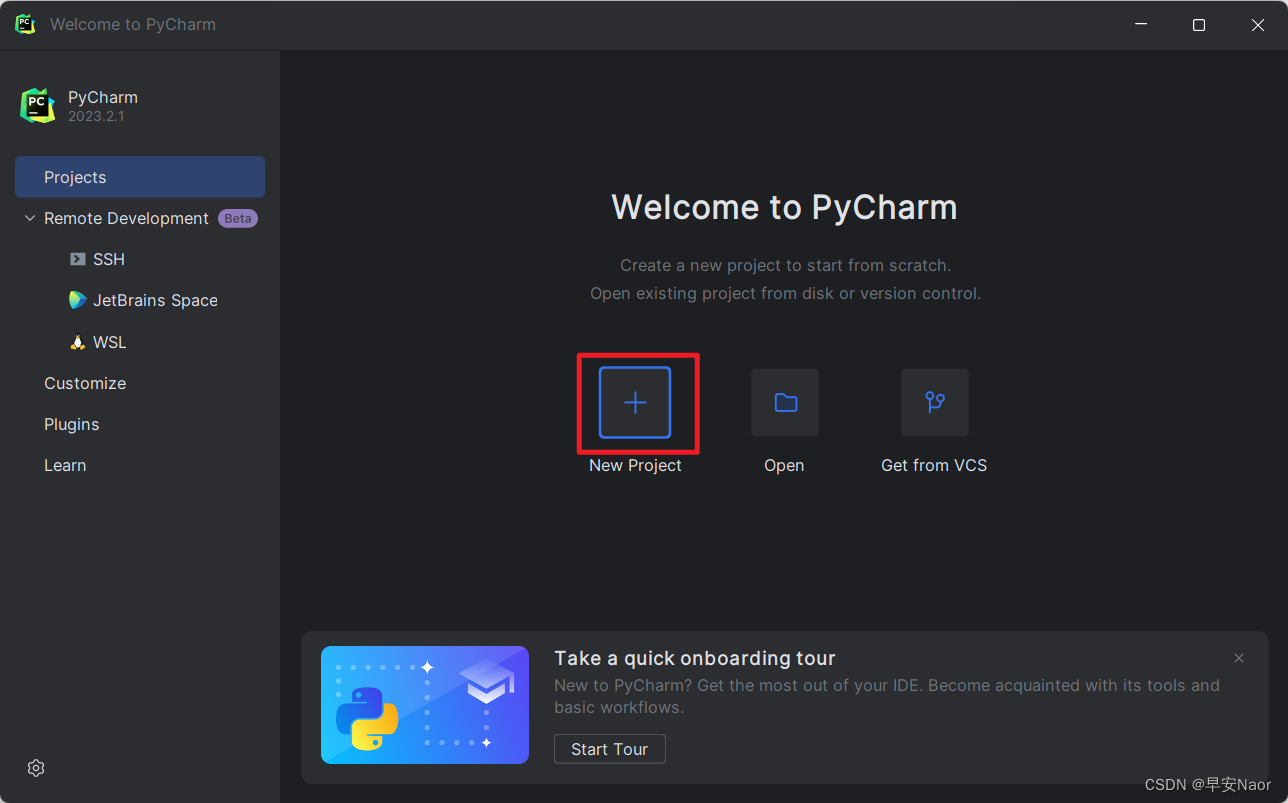Click the 2023.2.1 version text

click(96, 116)
